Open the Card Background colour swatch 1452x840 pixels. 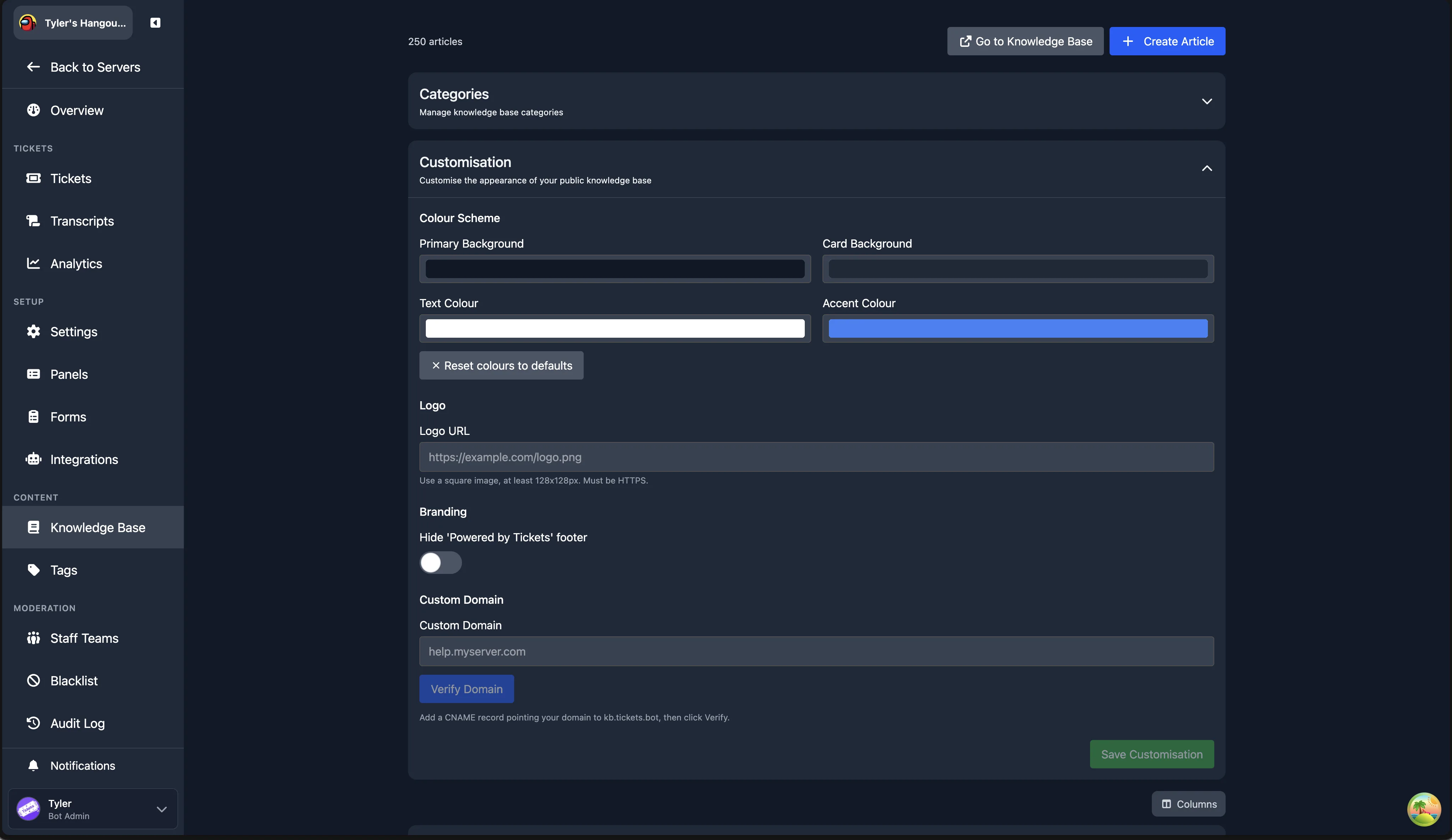pos(1018,269)
